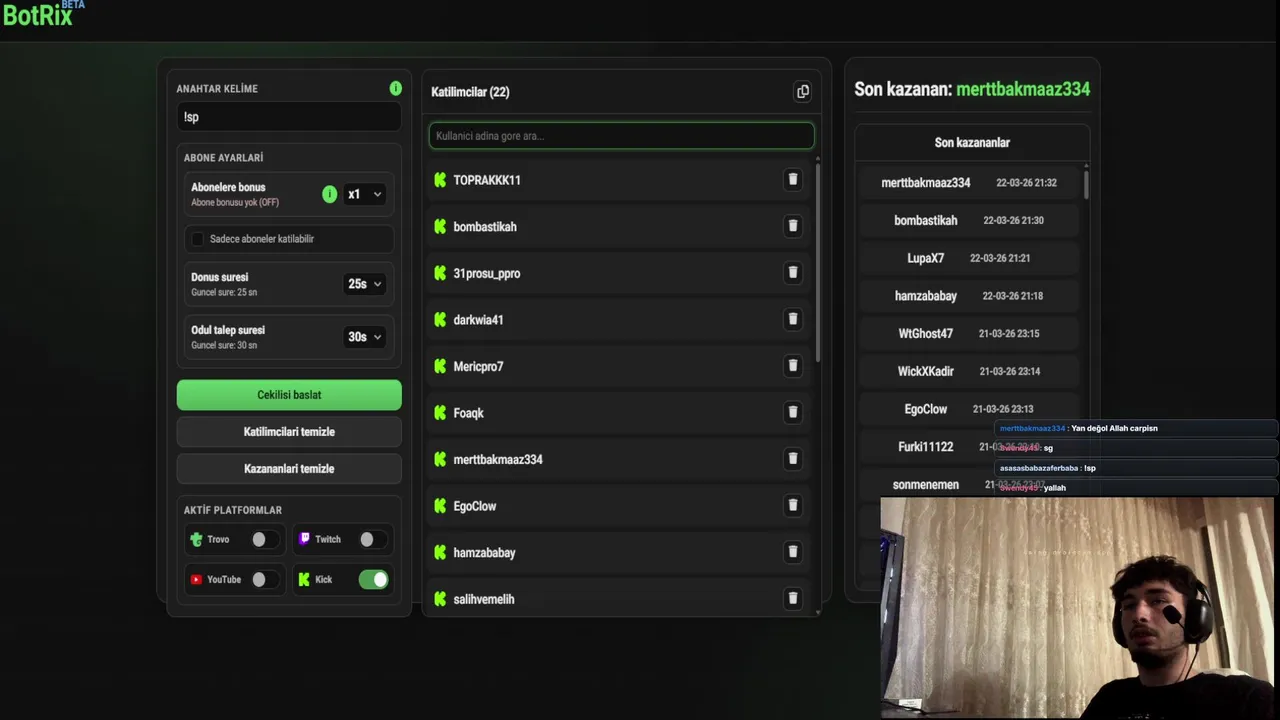Enable the Twitch platform toggle
This screenshot has width=1280, height=720.
pos(372,539)
